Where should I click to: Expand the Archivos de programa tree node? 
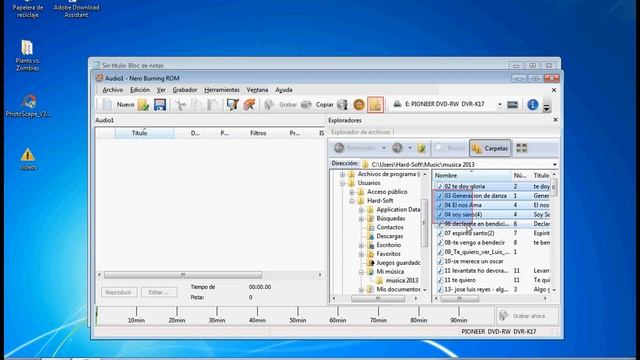click(342, 174)
